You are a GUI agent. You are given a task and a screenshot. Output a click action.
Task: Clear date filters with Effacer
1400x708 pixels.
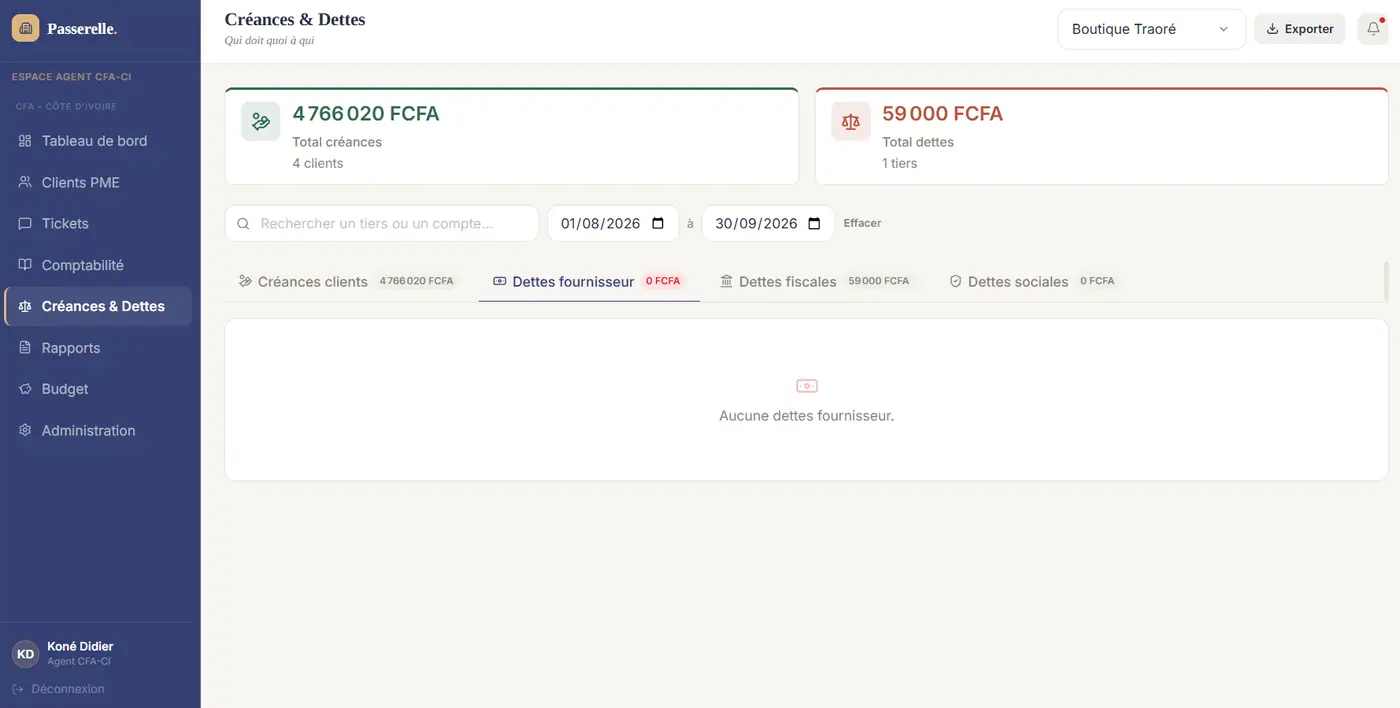pyautogui.click(x=862, y=224)
